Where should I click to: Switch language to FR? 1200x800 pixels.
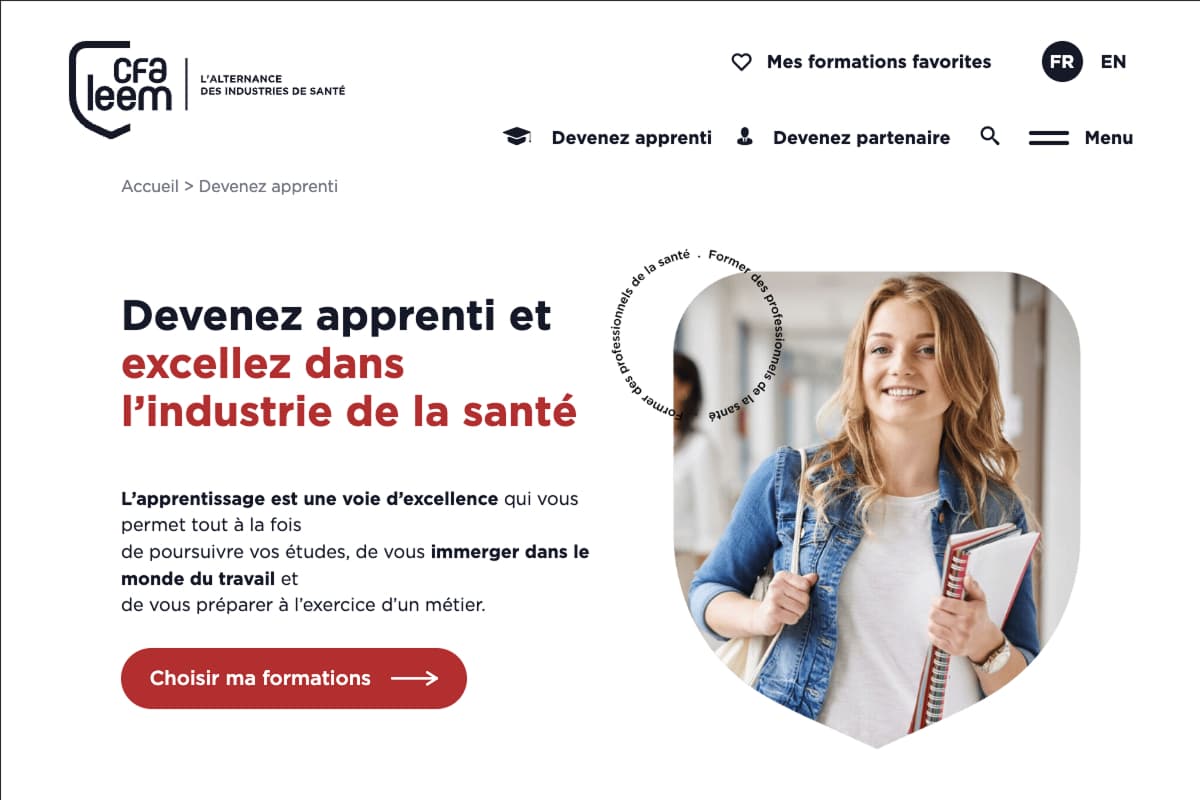pos(1062,62)
